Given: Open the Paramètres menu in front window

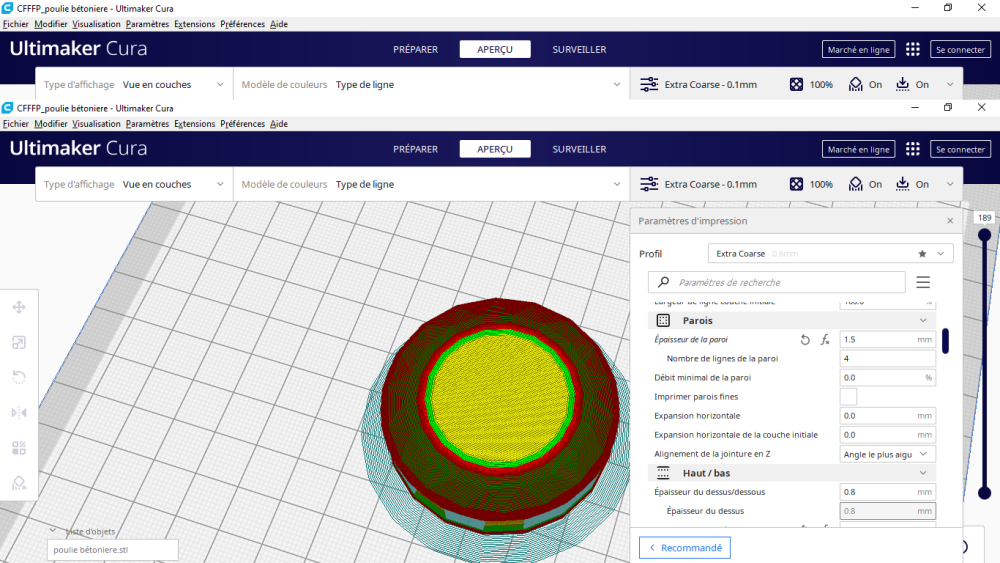Looking at the screenshot, I should pos(147,124).
